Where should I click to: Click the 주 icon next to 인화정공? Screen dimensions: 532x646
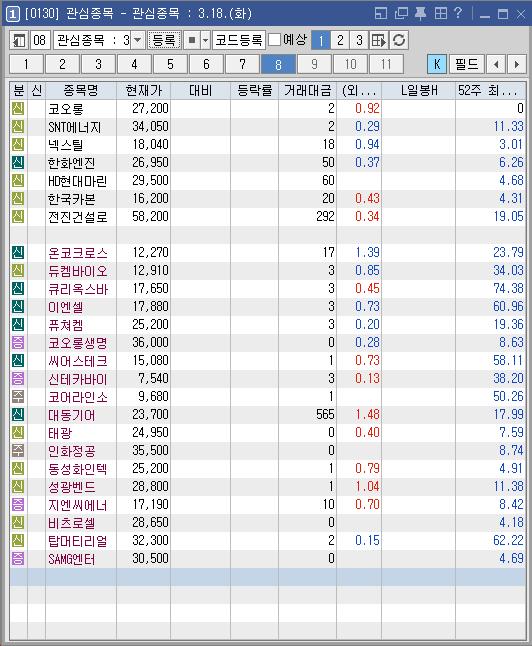[18, 451]
